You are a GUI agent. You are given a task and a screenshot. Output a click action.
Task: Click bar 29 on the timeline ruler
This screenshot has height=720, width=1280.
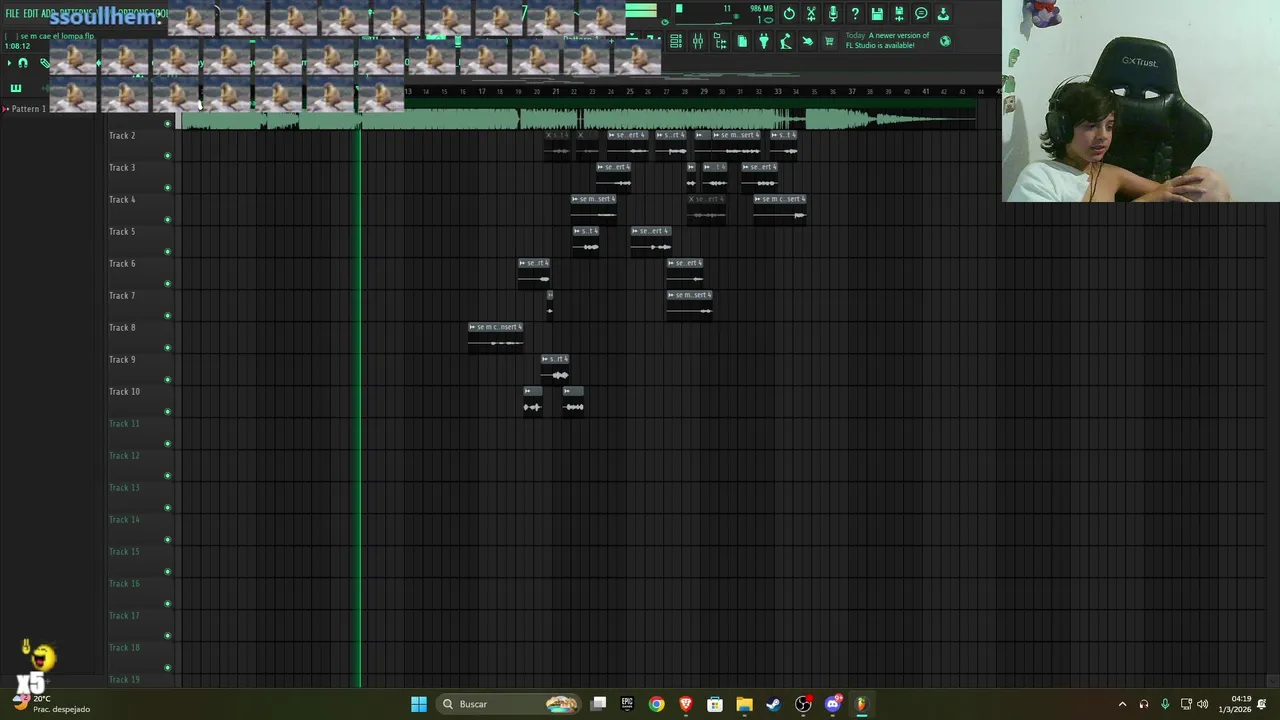point(703,91)
